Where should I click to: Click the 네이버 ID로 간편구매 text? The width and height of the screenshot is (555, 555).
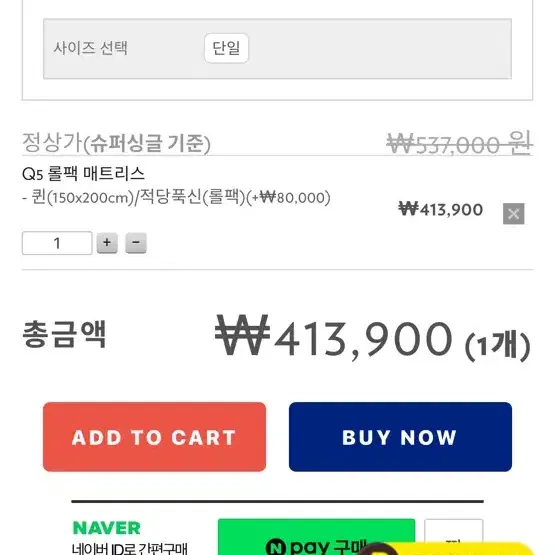tap(130, 549)
